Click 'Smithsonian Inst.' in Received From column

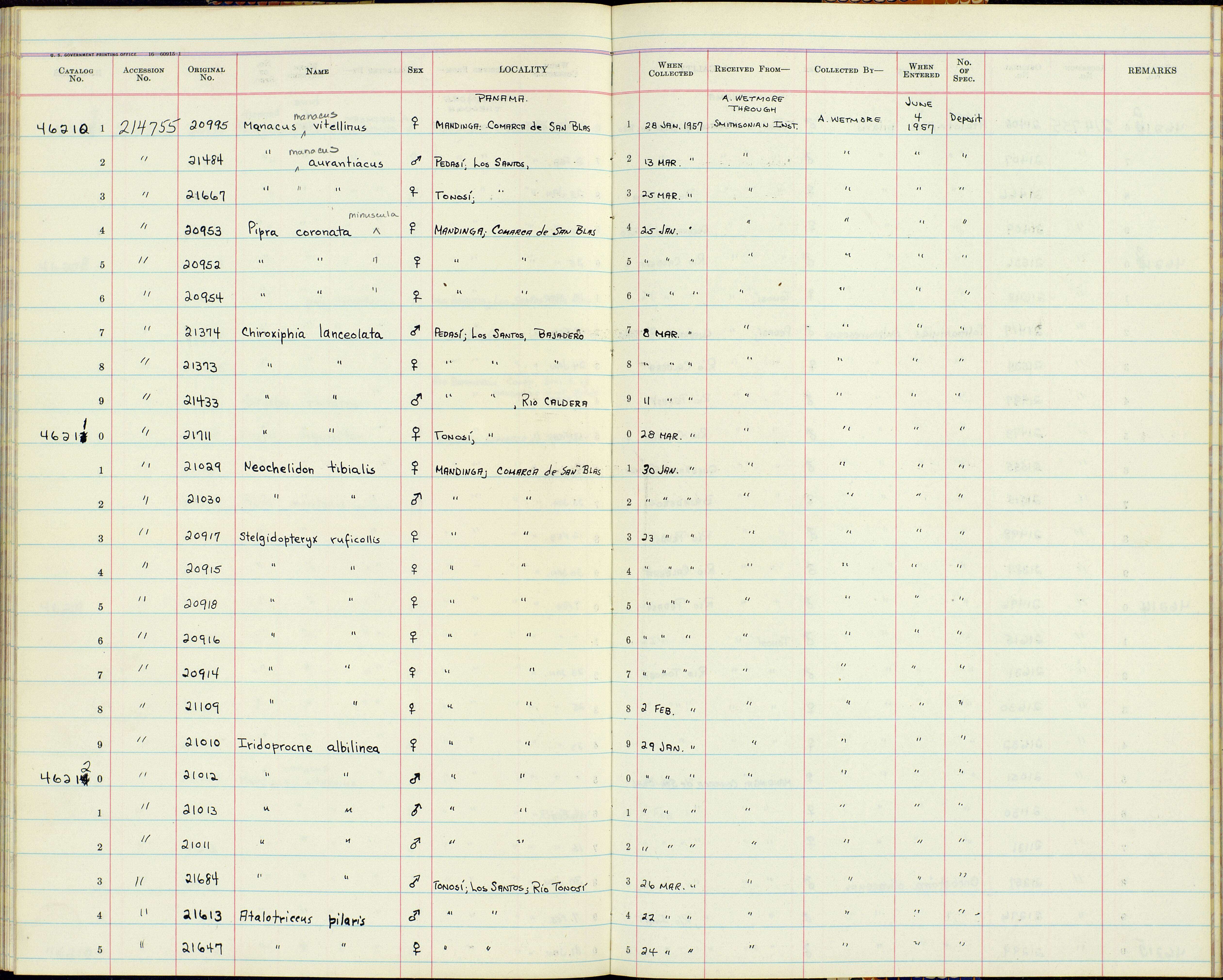[x=756, y=124]
